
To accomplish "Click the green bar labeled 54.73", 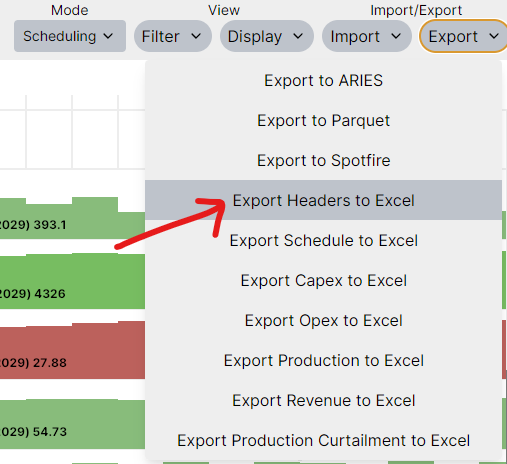I will pyautogui.click(x=72, y=424).
